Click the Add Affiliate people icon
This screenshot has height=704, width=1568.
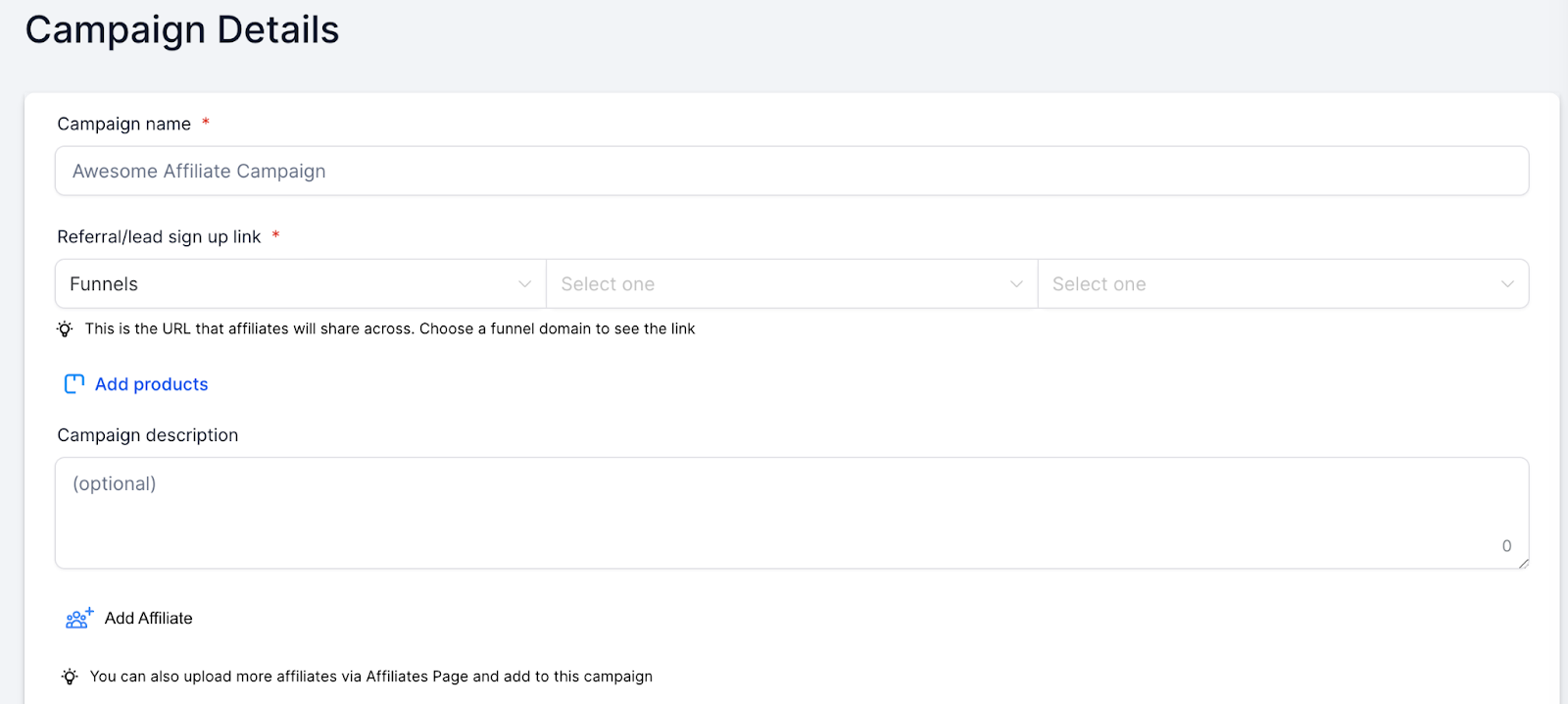78,618
